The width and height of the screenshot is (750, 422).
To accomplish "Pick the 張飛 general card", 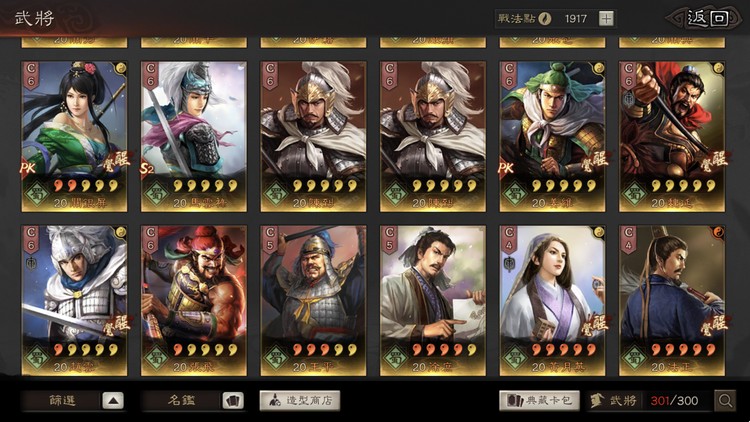I will pos(194,300).
